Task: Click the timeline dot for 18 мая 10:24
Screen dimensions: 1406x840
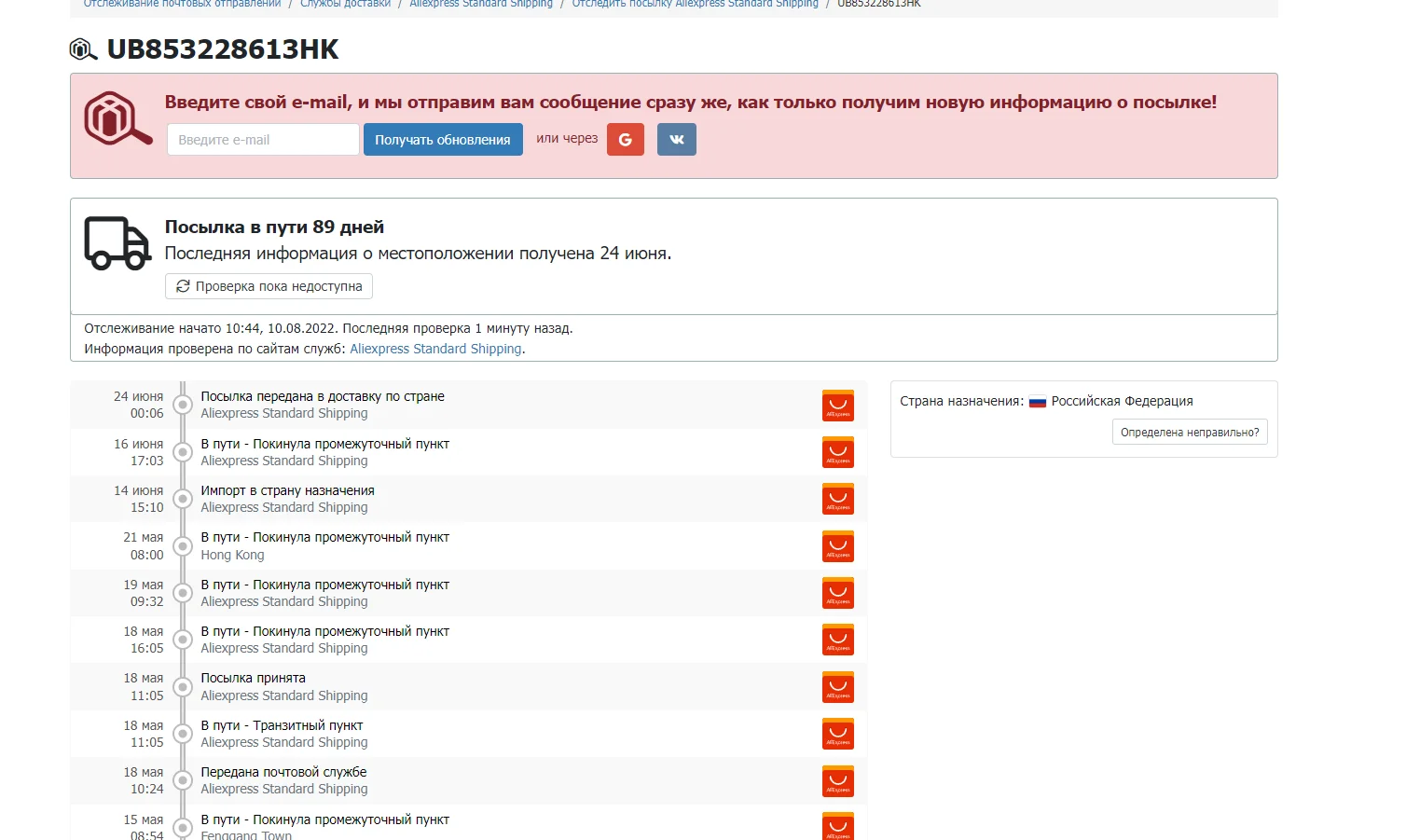Action: tap(183, 781)
